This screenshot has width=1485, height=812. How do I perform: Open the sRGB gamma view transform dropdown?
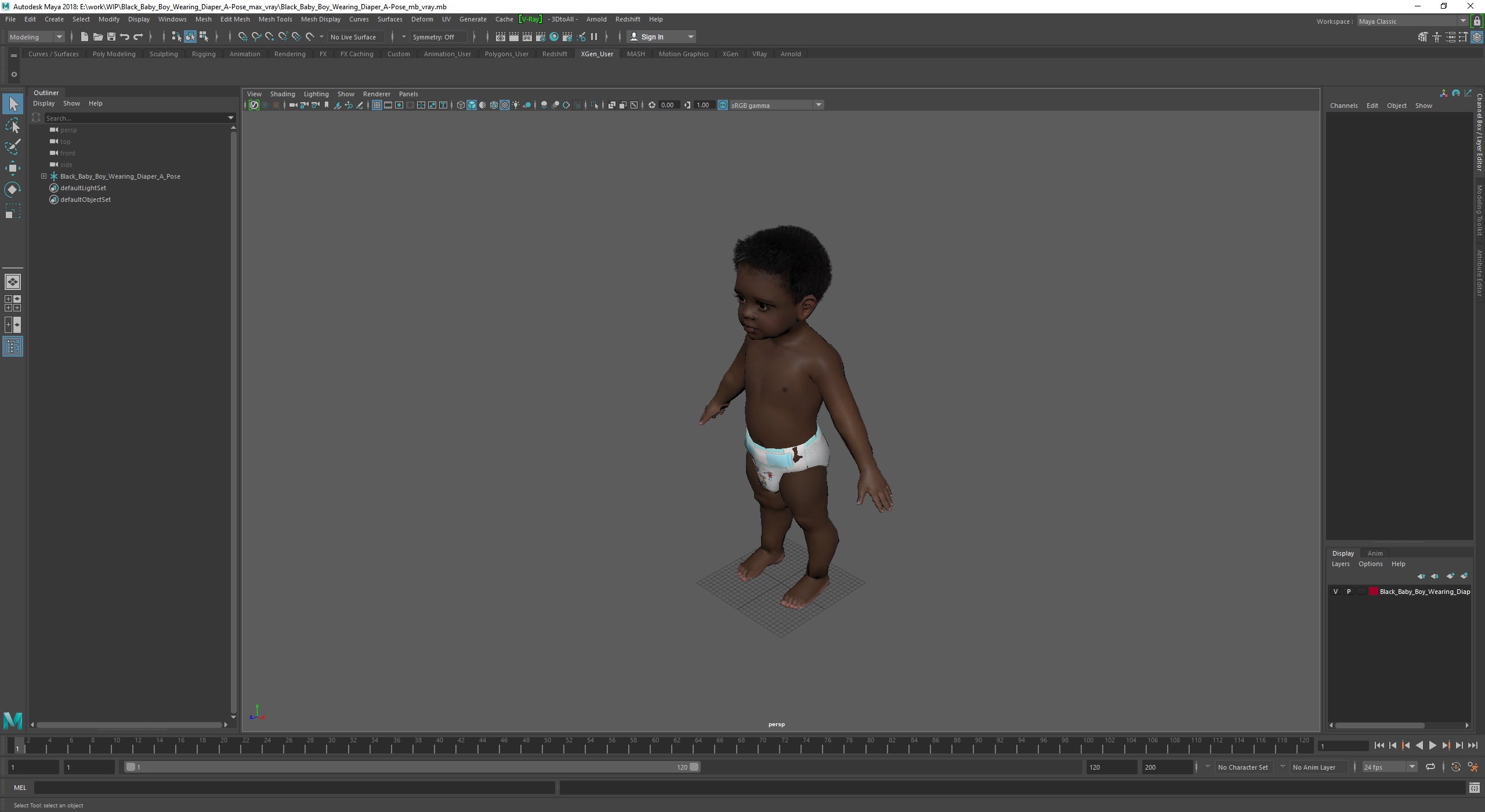(x=818, y=105)
